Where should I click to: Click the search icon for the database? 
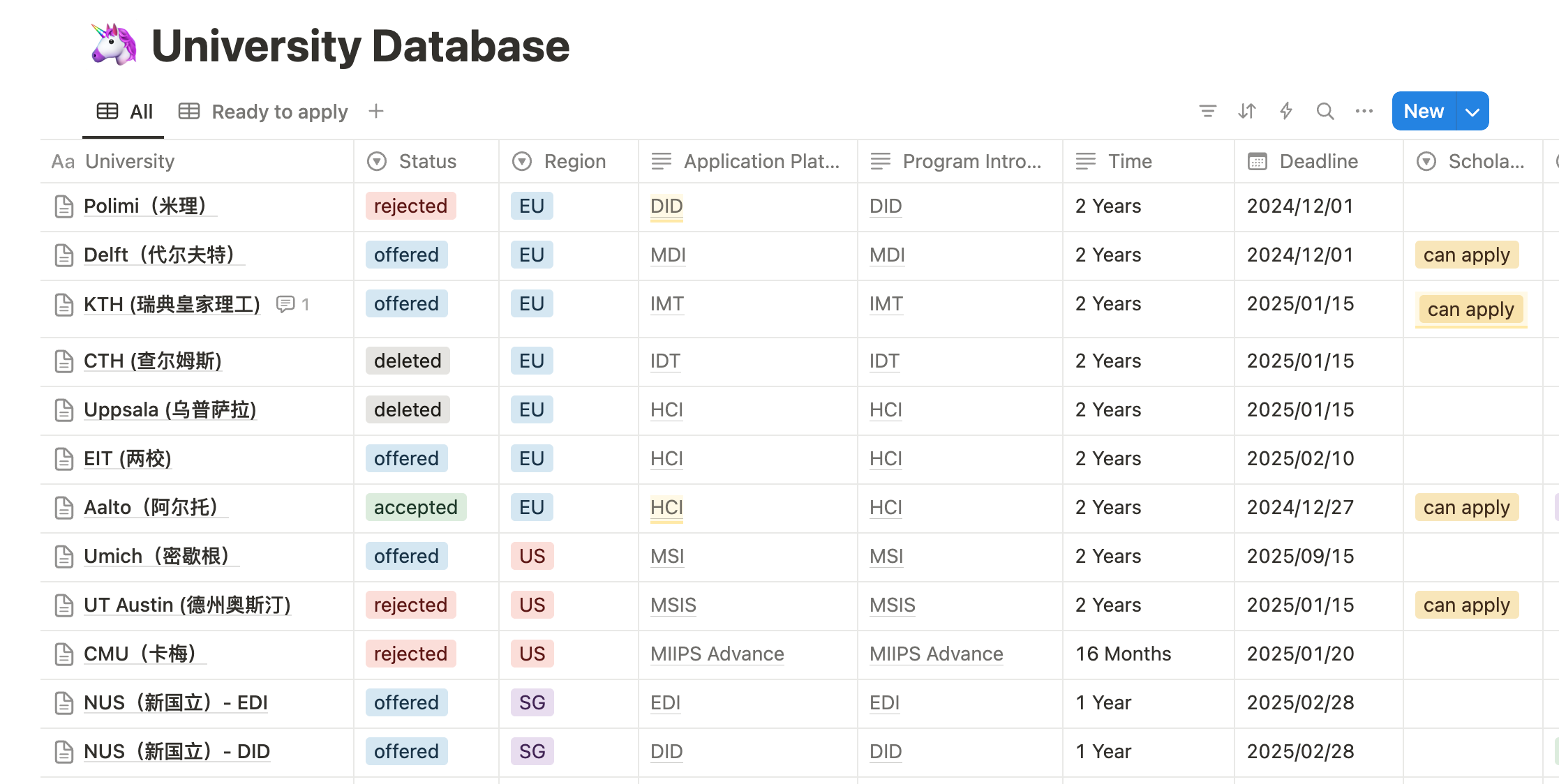coord(1325,111)
